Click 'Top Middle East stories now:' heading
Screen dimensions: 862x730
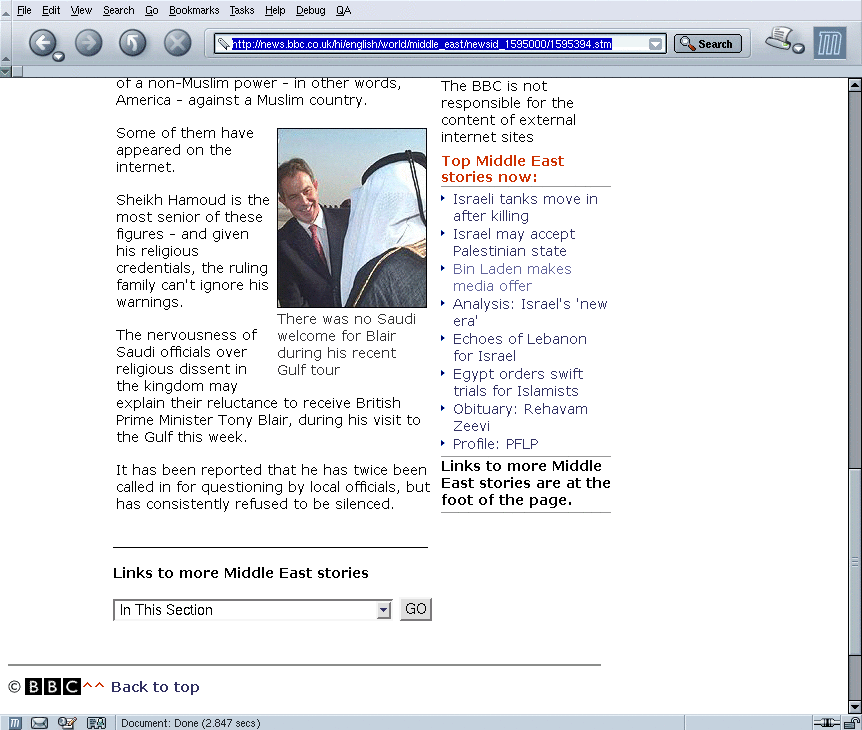click(x=502, y=169)
